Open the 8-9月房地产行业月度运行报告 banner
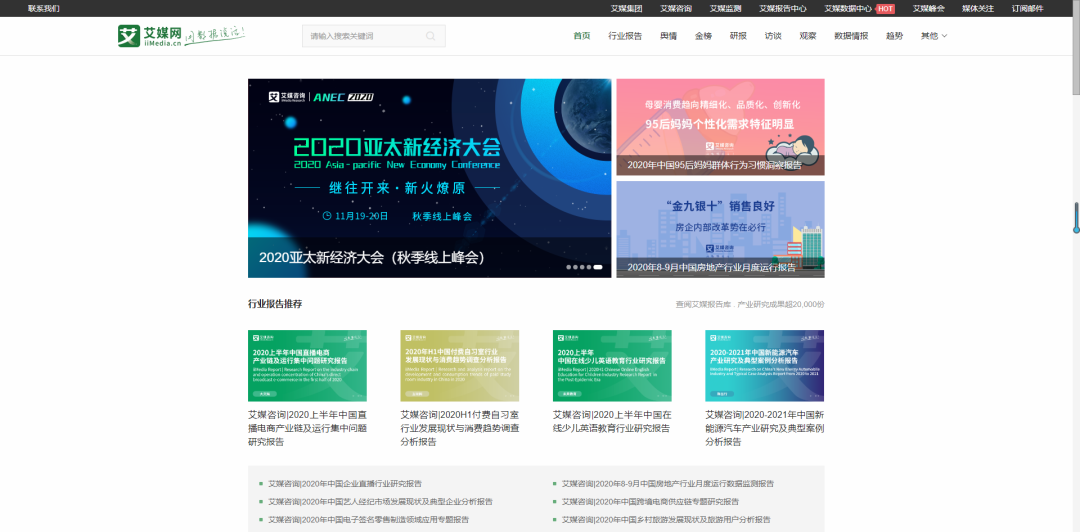The width and height of the screenshot is (1080, 532). tap(720, 229)
